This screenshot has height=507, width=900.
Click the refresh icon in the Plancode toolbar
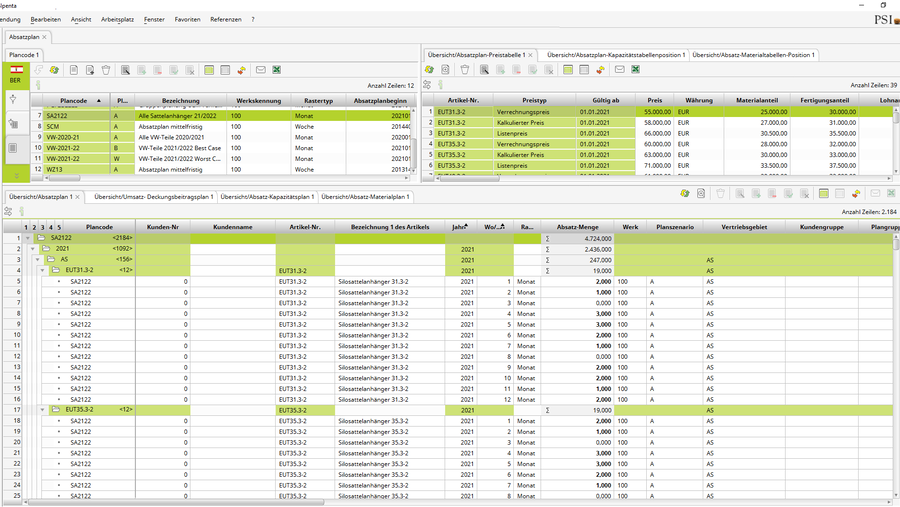54,70
